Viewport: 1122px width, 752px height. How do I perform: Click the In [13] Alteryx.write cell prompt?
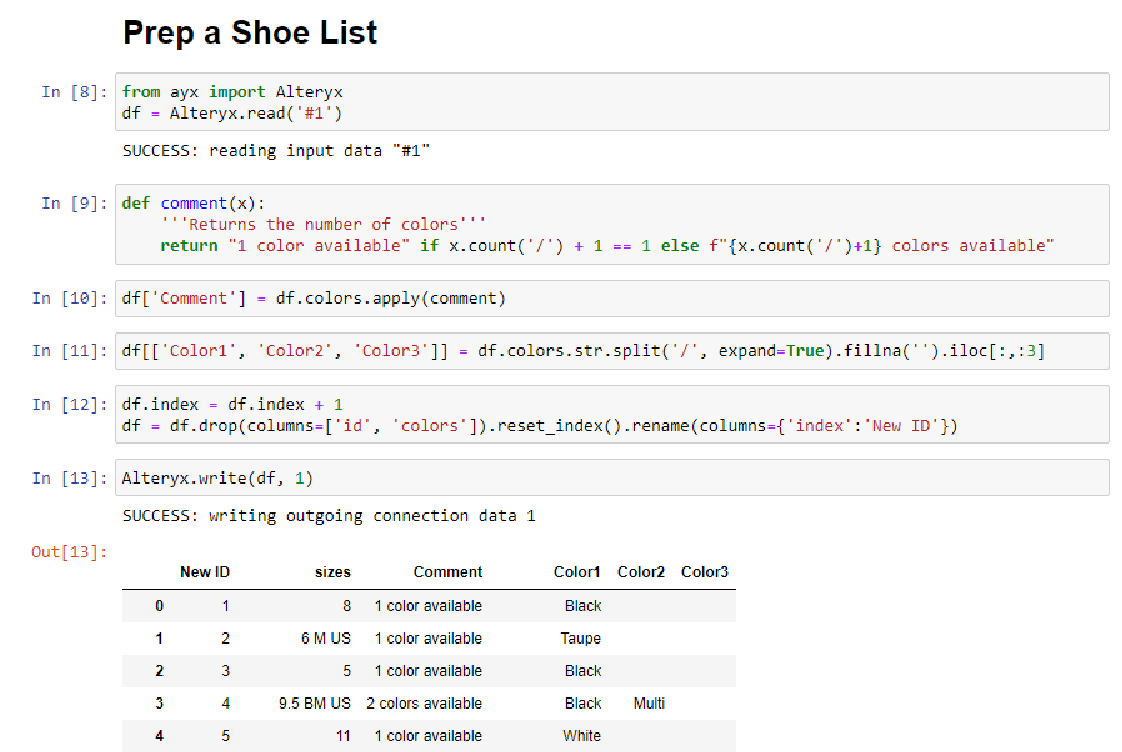tap(66, 477)
